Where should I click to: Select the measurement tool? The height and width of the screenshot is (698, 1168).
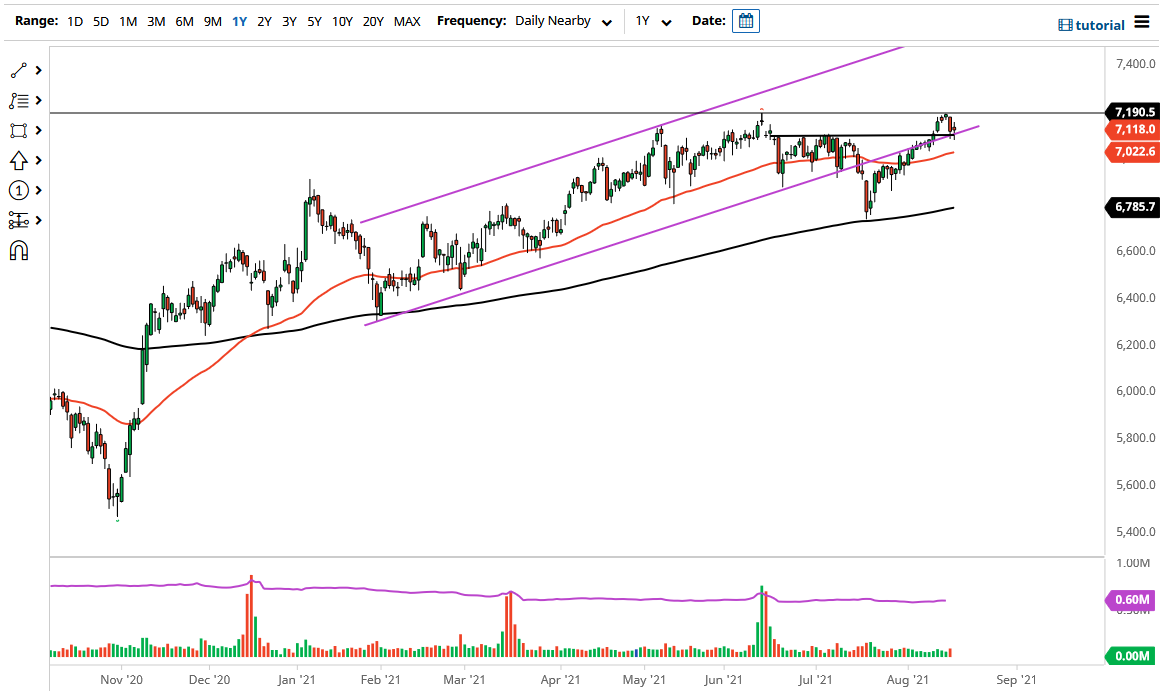coord(17,220)
